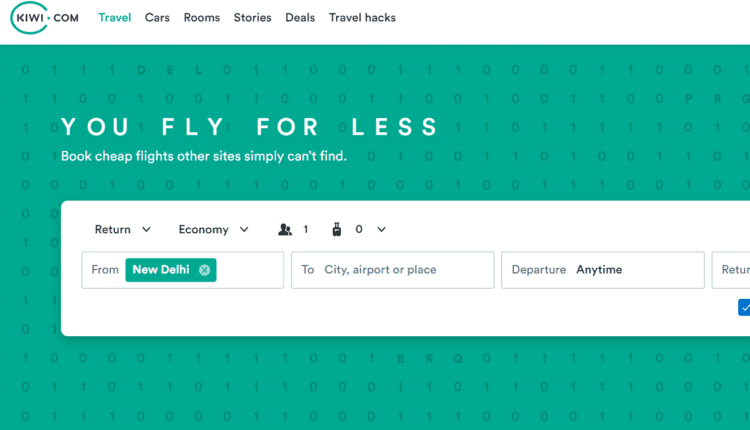750x430 pixels.
Task: Open the Cars menu item
Action: pyautogui.click(x=157, y=18)
